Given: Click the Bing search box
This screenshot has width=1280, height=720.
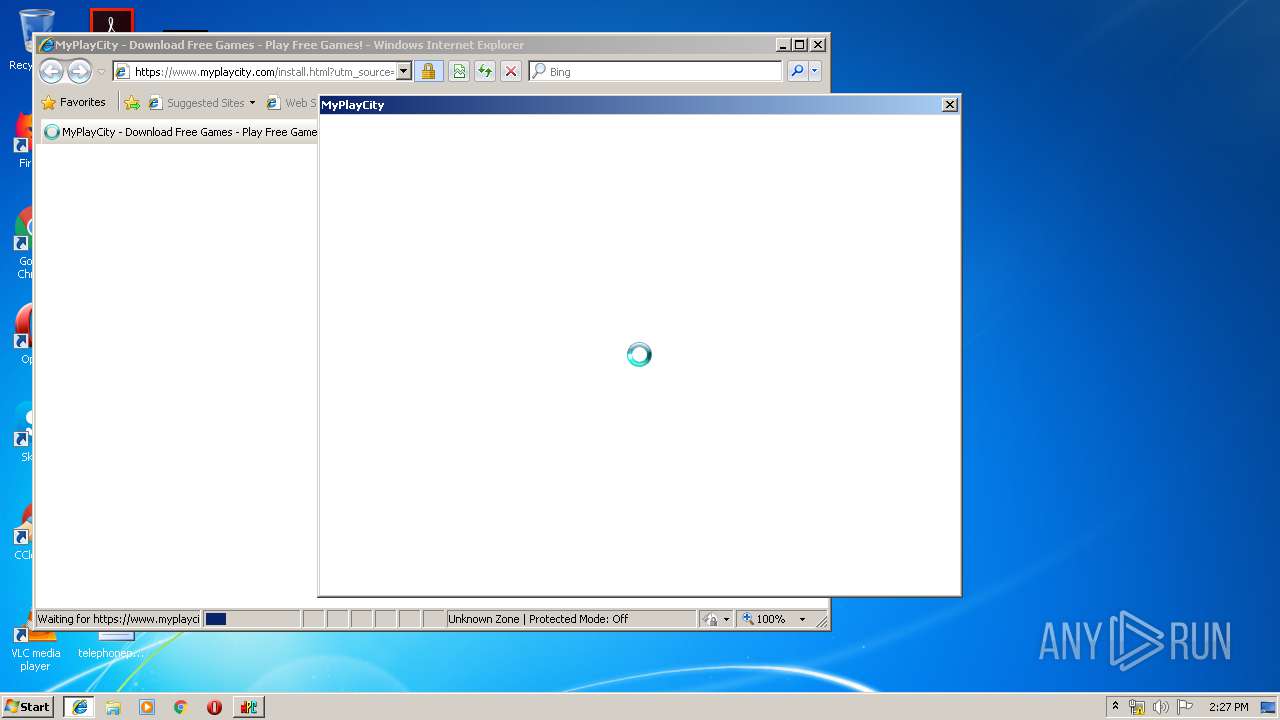Looking at the screenshot, I should 655,71.
